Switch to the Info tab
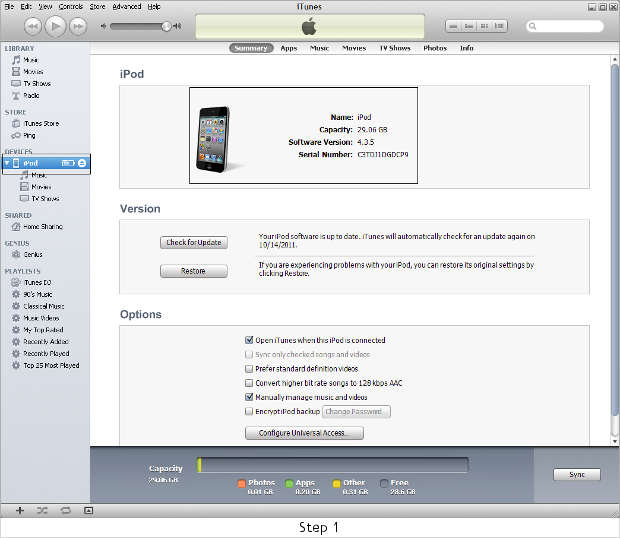Screen dimensions: 620x538 pos(467,48)
